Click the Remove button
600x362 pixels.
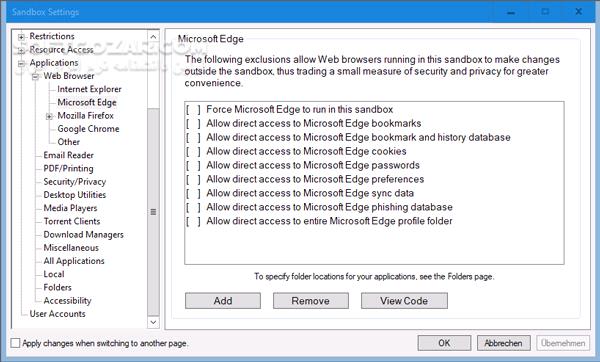tap(311, 301)
